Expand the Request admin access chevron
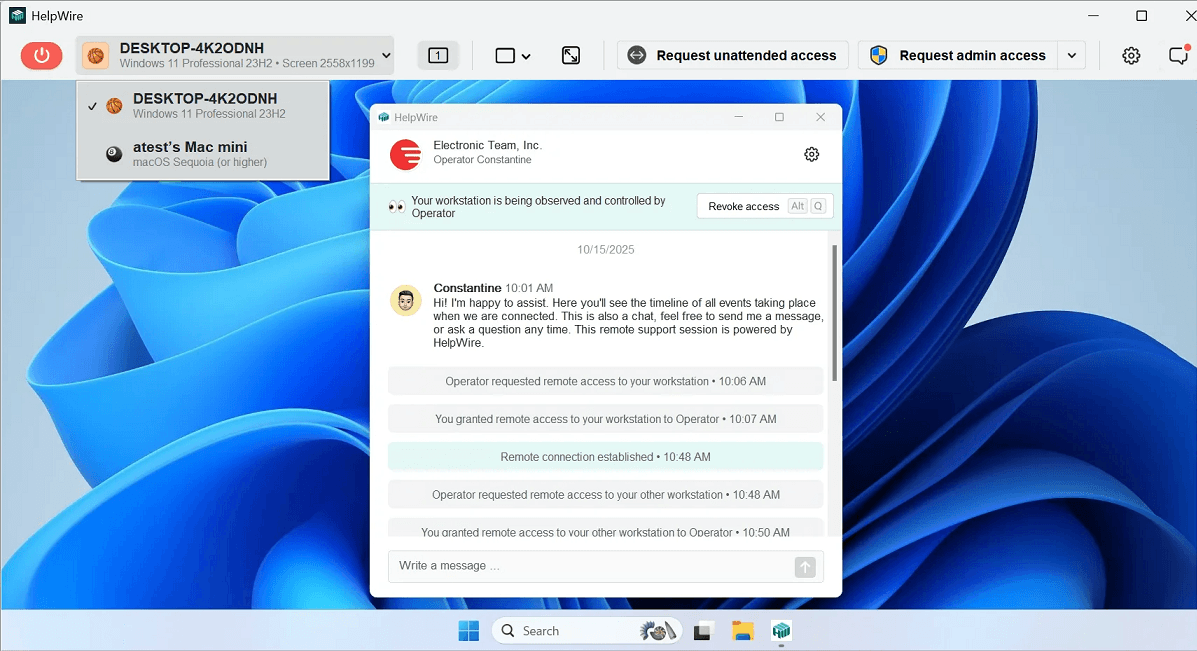Image resolution: width=1197 pixels, height=651 pixels. tap(1071, 55)
